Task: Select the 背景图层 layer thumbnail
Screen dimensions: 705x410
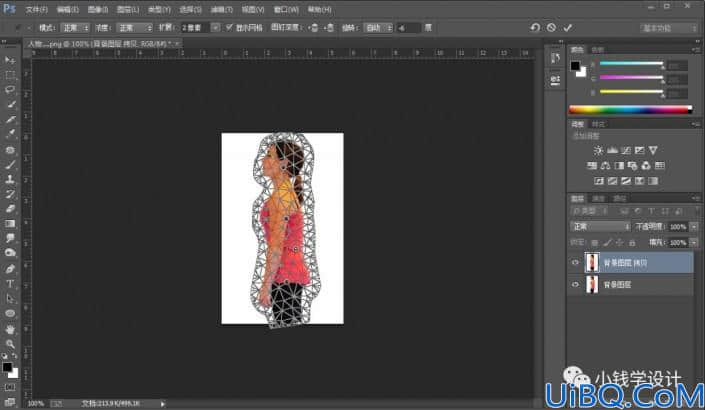Action: [592, 285]
